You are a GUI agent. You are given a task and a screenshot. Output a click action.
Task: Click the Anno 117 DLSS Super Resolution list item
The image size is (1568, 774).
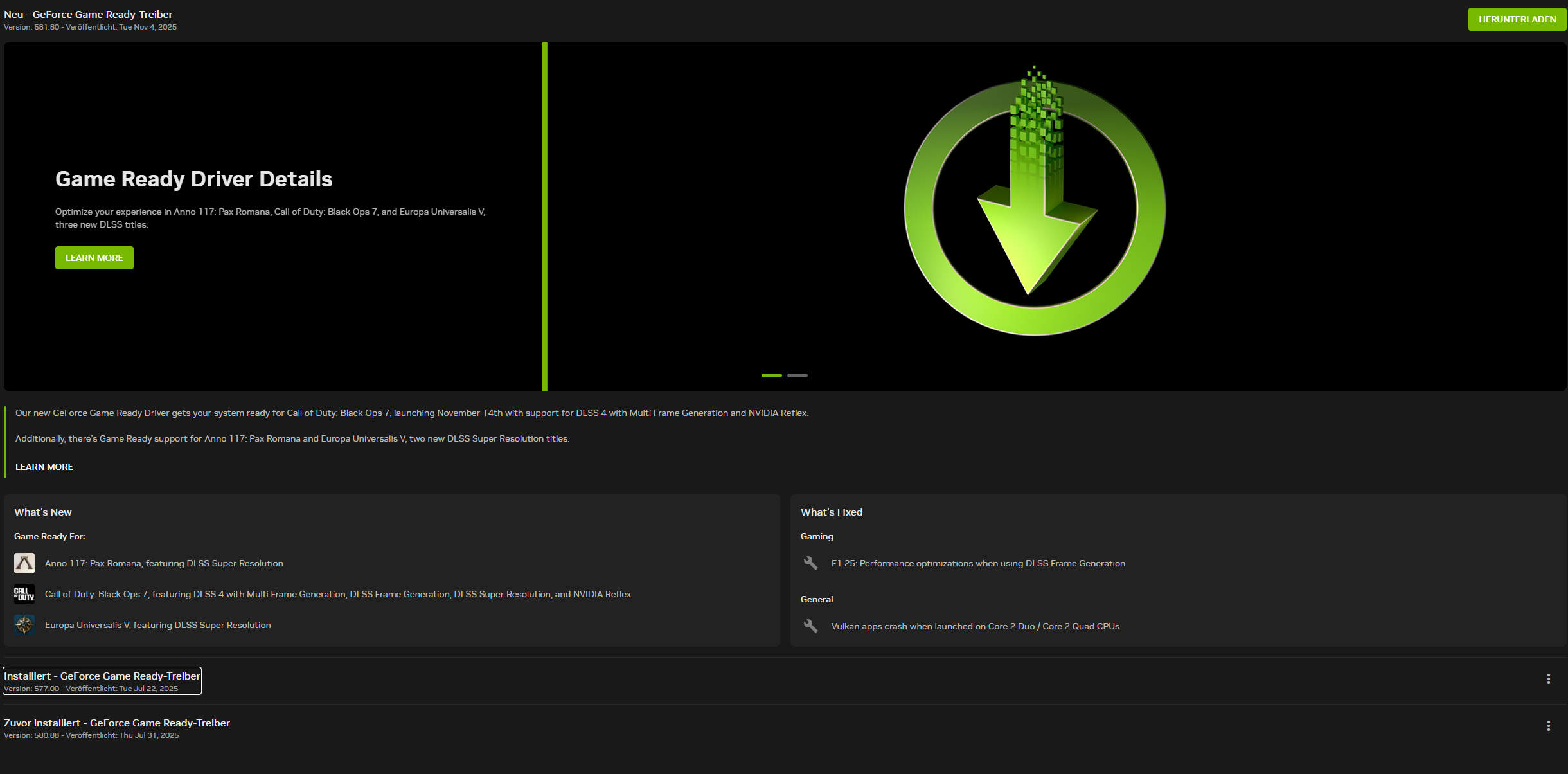click(x=163, y=562)
